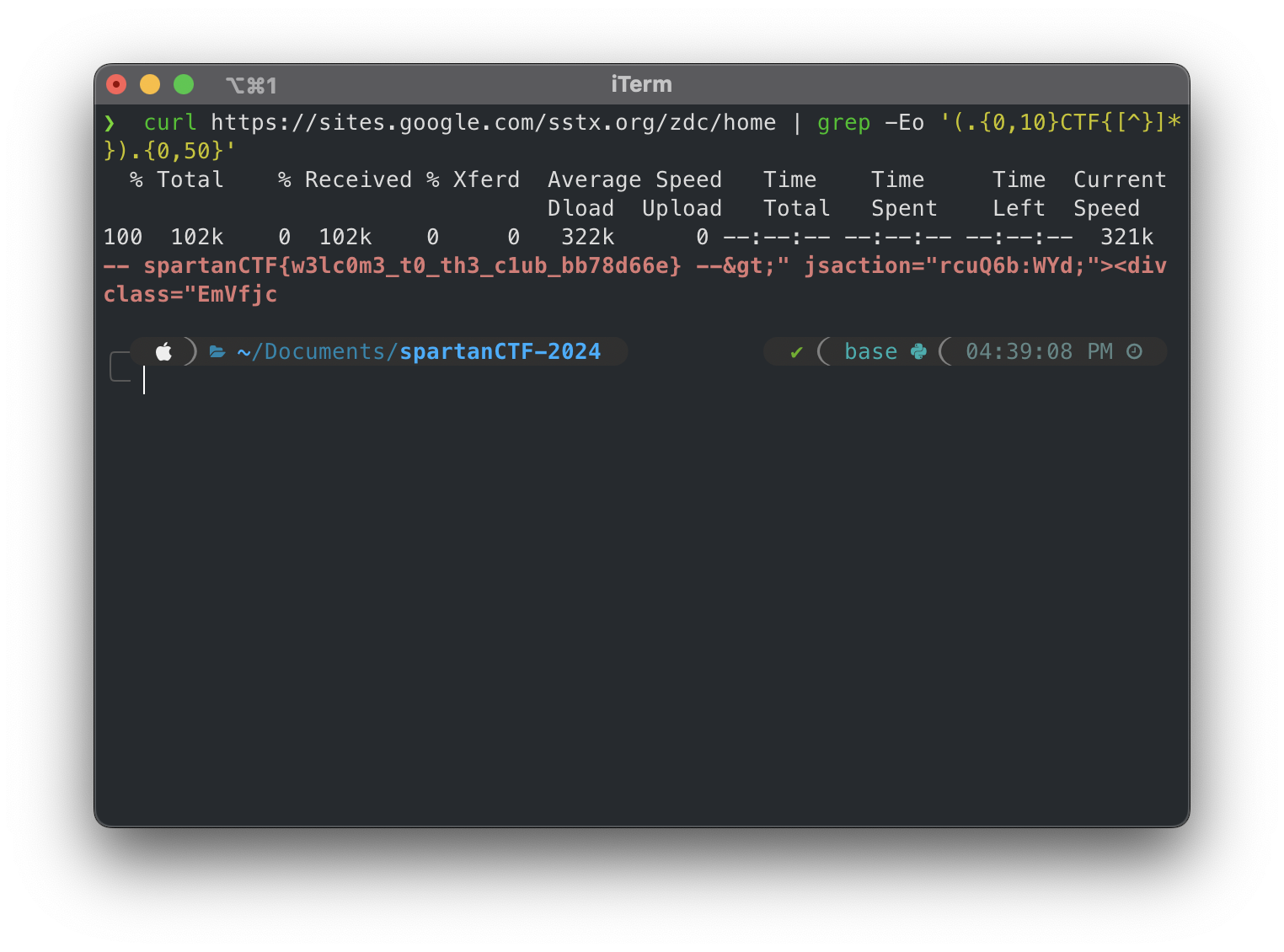Click the class="EmVfjc output text

point(190,294)
